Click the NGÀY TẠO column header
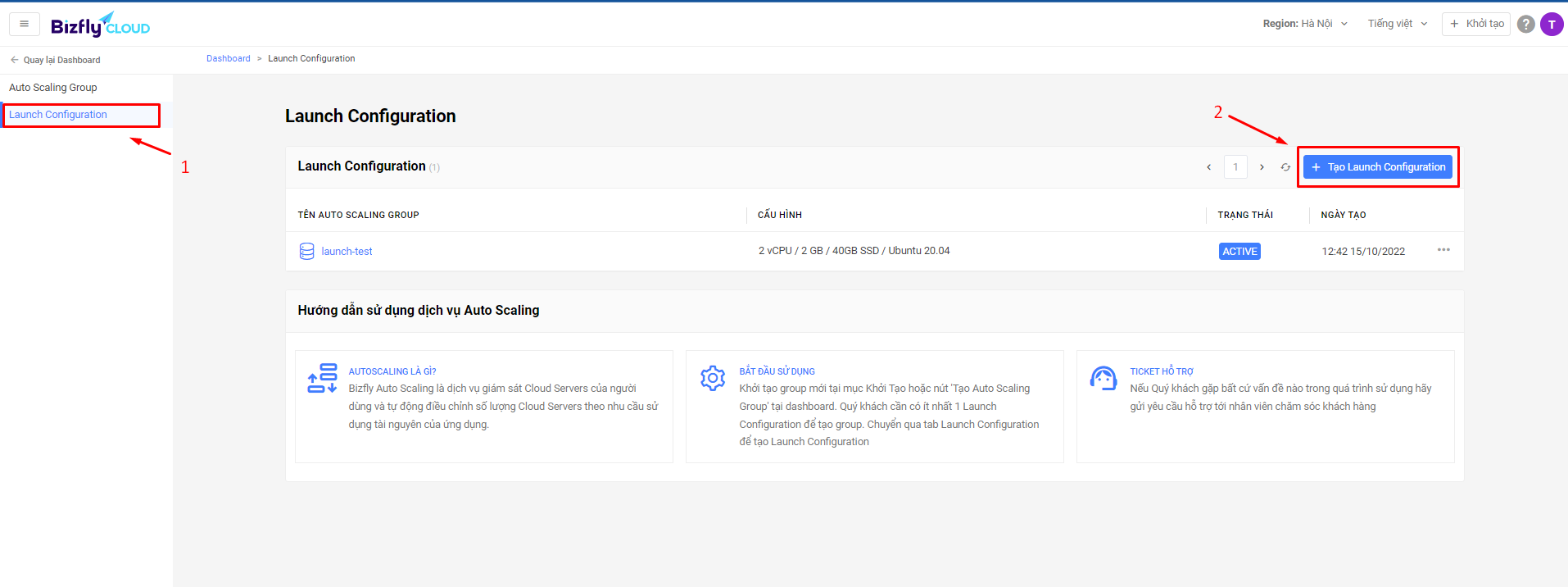 (x=1344, y=215)
